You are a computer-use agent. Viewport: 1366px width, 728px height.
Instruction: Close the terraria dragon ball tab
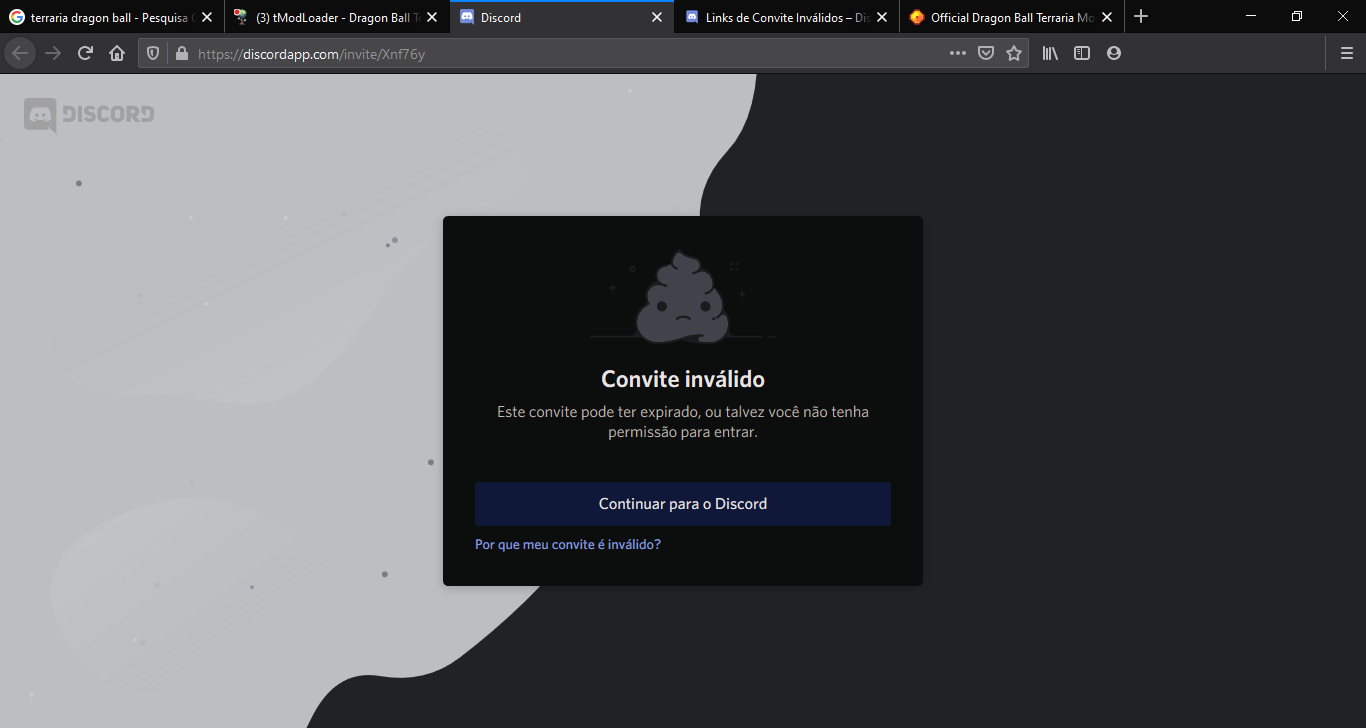point(207,17)
